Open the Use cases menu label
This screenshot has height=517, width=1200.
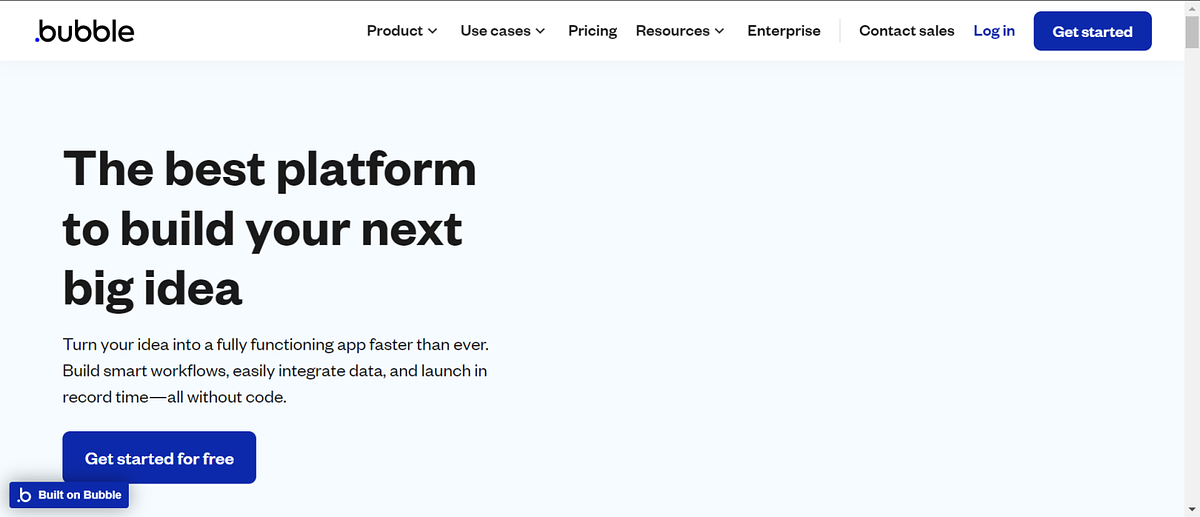pos(495,31)
